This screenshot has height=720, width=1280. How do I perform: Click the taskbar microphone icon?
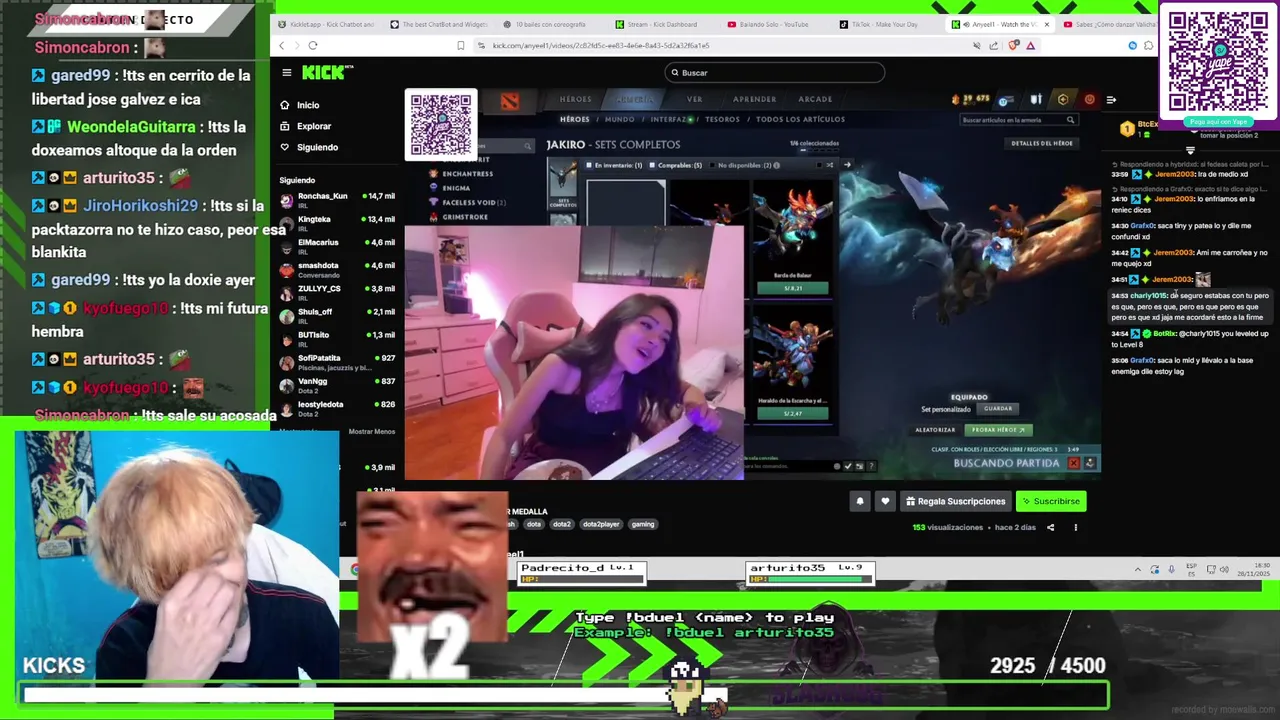coord(1171,569)
